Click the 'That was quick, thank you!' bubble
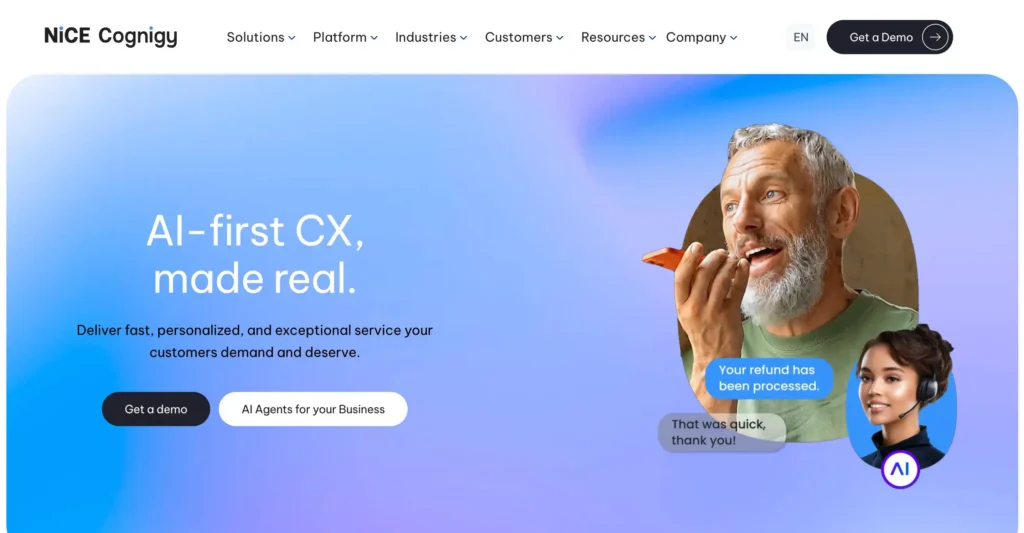The width and height of the screenshot is (1024, 533). [722, 432]
